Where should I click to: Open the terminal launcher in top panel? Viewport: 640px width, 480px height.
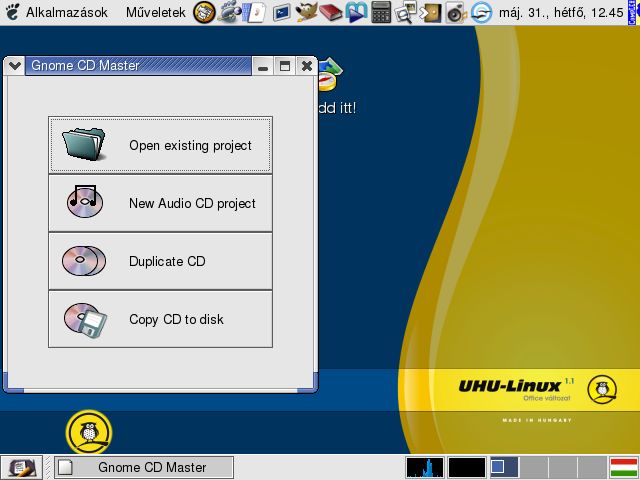281,12
